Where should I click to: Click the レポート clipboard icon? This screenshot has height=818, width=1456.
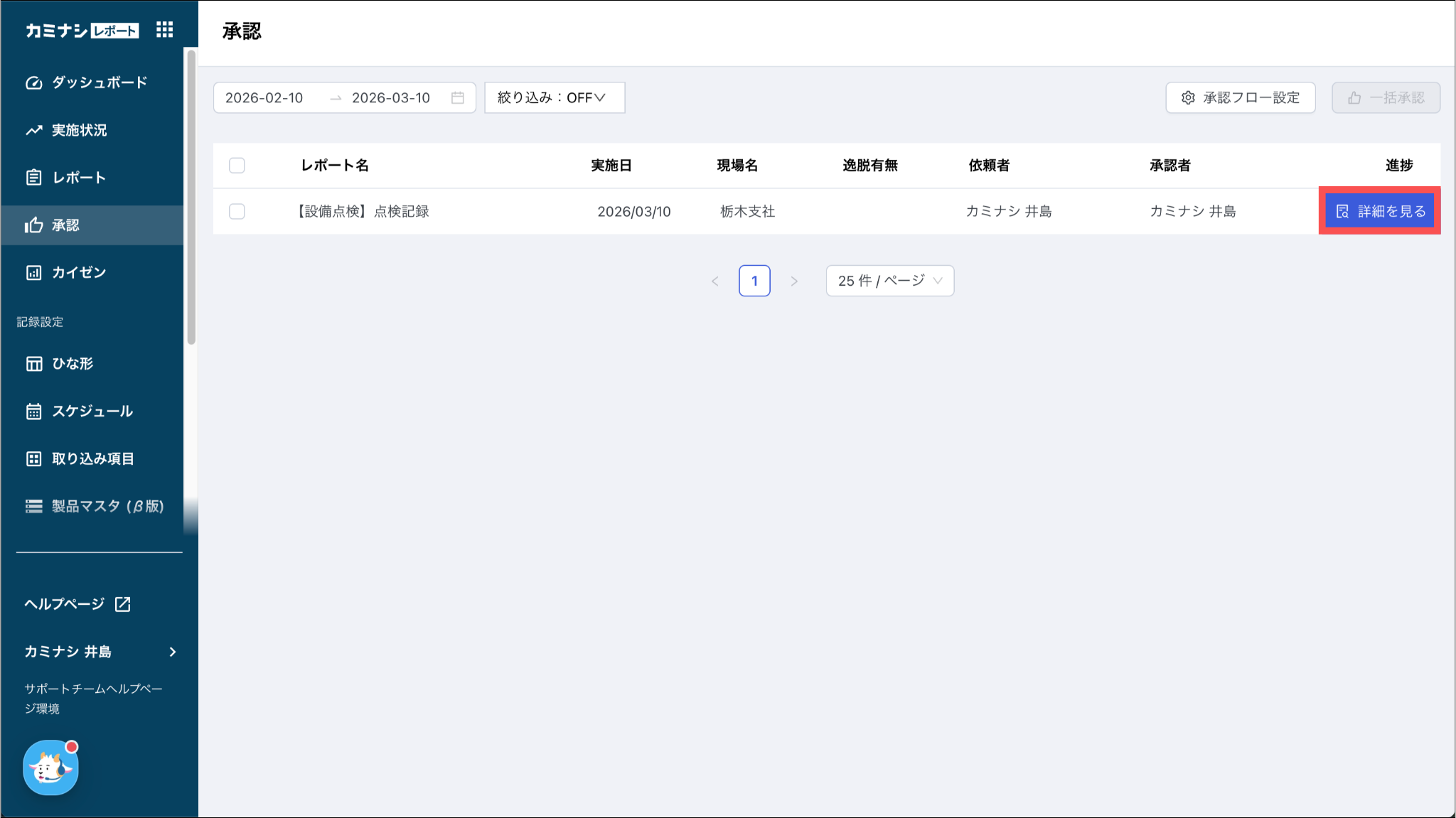(34, 178)
